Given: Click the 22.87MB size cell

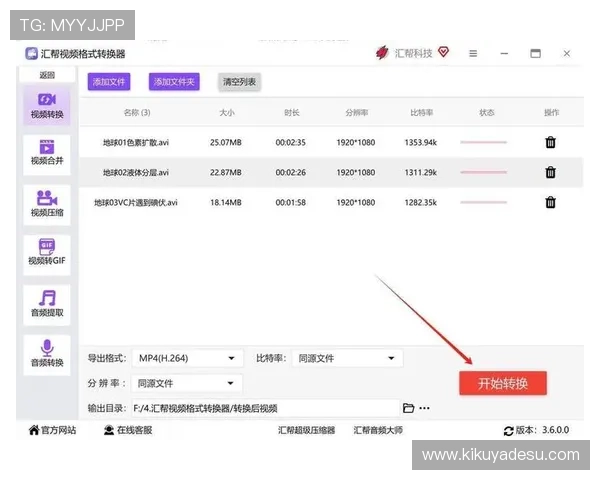Looking at the screenshot, I should pos(226,173).
